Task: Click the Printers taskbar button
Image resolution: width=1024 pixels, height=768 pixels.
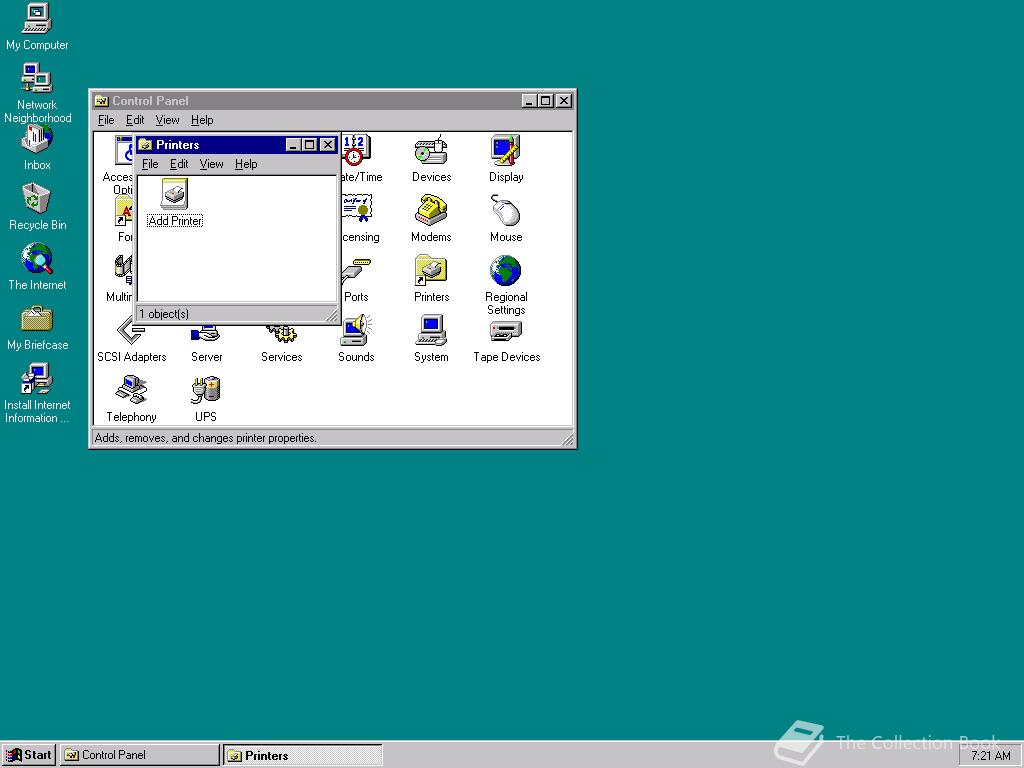Action: click(x=303, y=755)
